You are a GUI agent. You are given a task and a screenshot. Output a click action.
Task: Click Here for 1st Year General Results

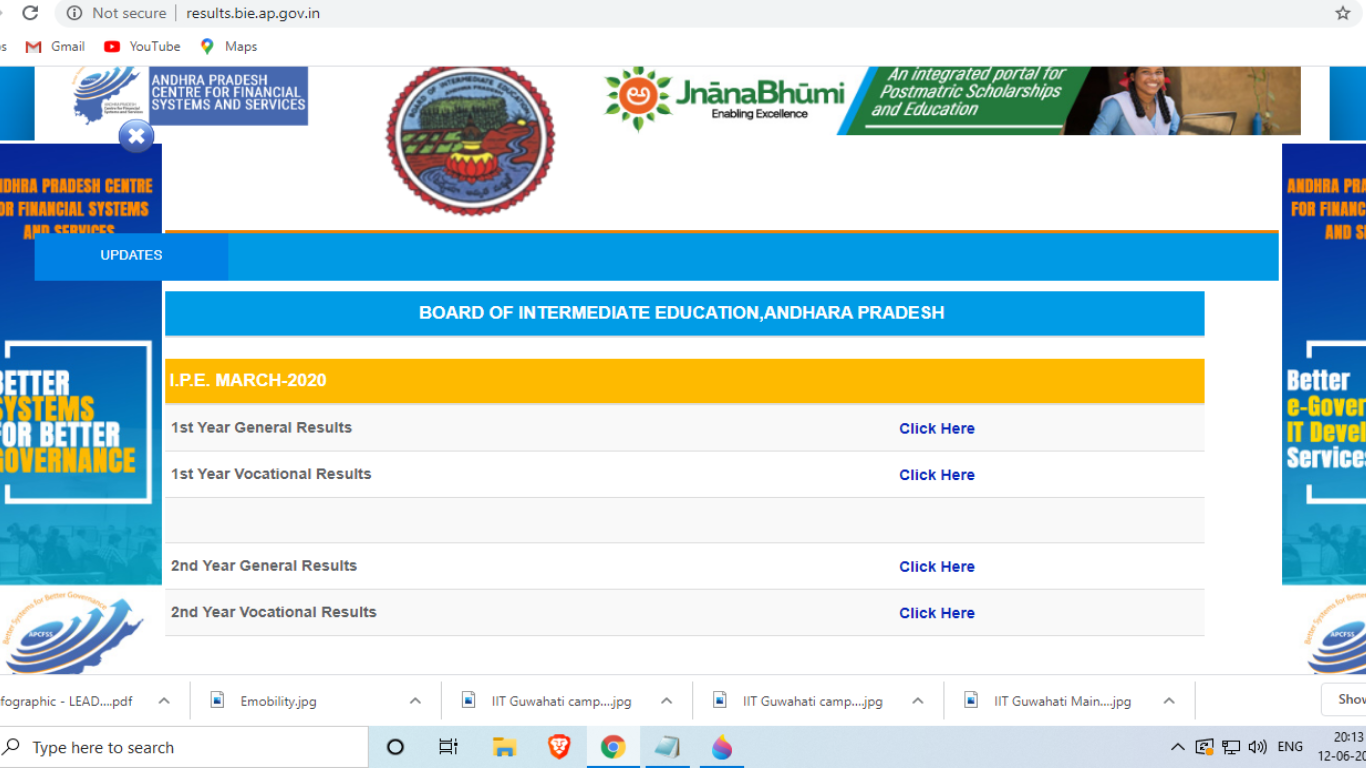[x=936, y=429]
